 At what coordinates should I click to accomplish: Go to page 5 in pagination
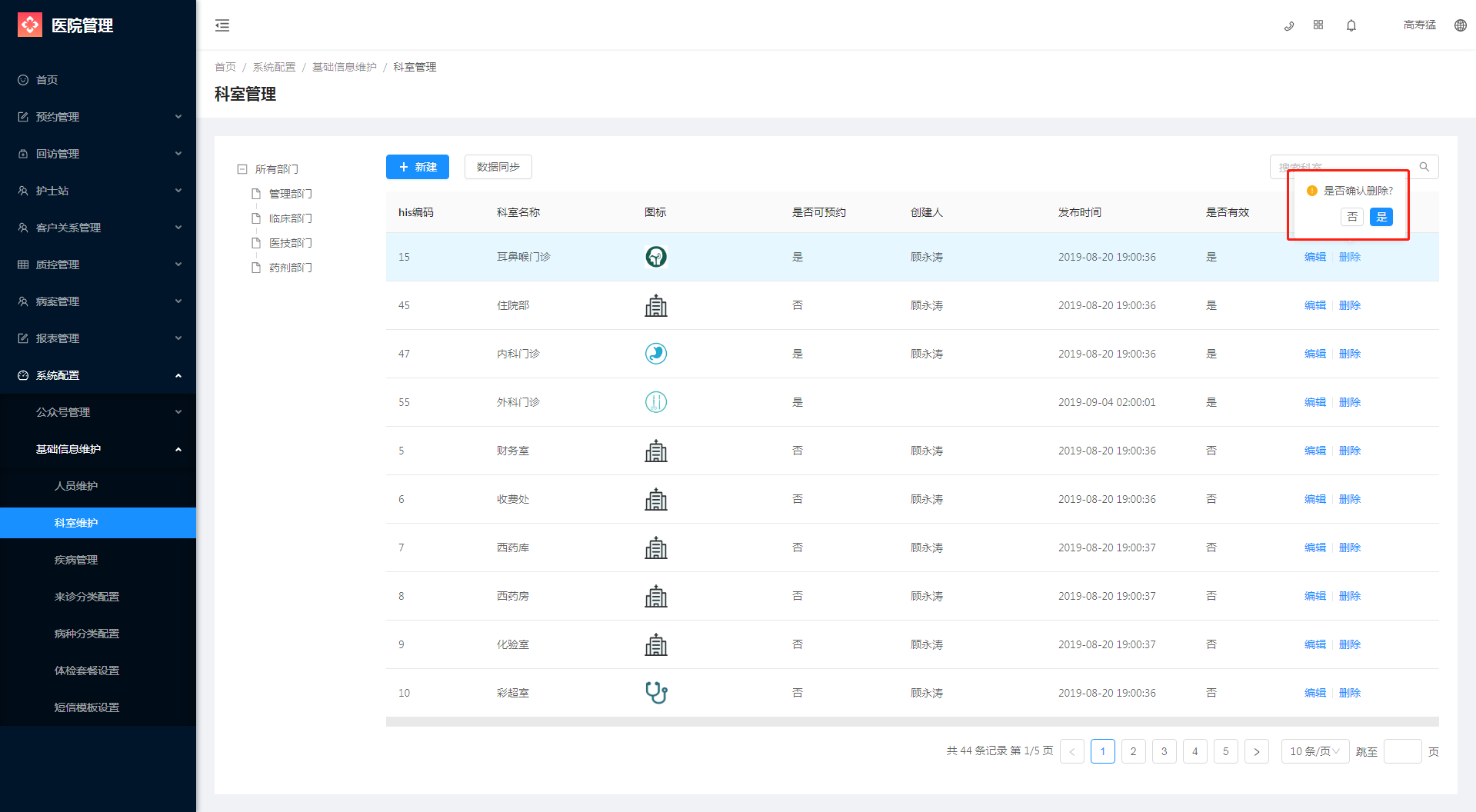[x=1226, y=751]
